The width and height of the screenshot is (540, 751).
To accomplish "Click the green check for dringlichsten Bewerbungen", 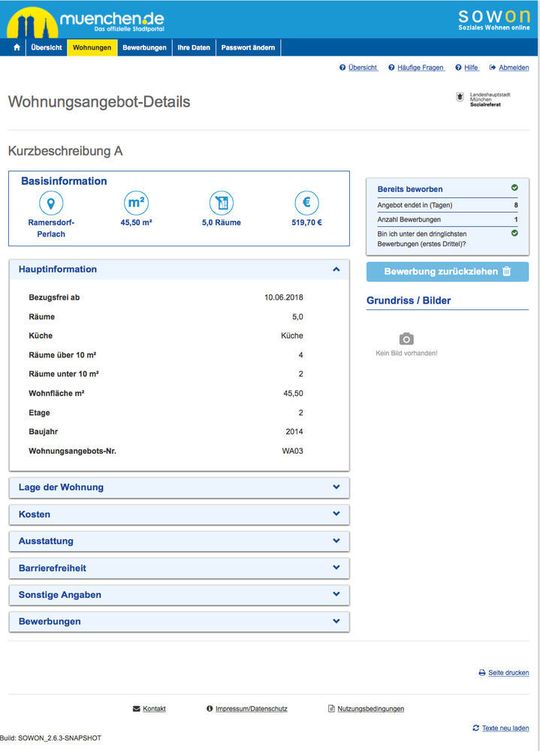I will tap(515, 233).
